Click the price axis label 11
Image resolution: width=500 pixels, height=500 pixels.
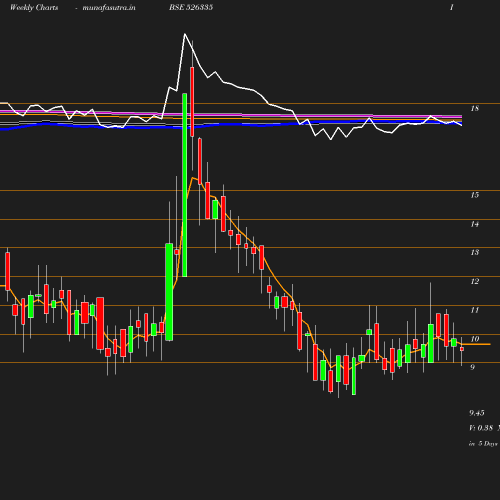[475, 310]
